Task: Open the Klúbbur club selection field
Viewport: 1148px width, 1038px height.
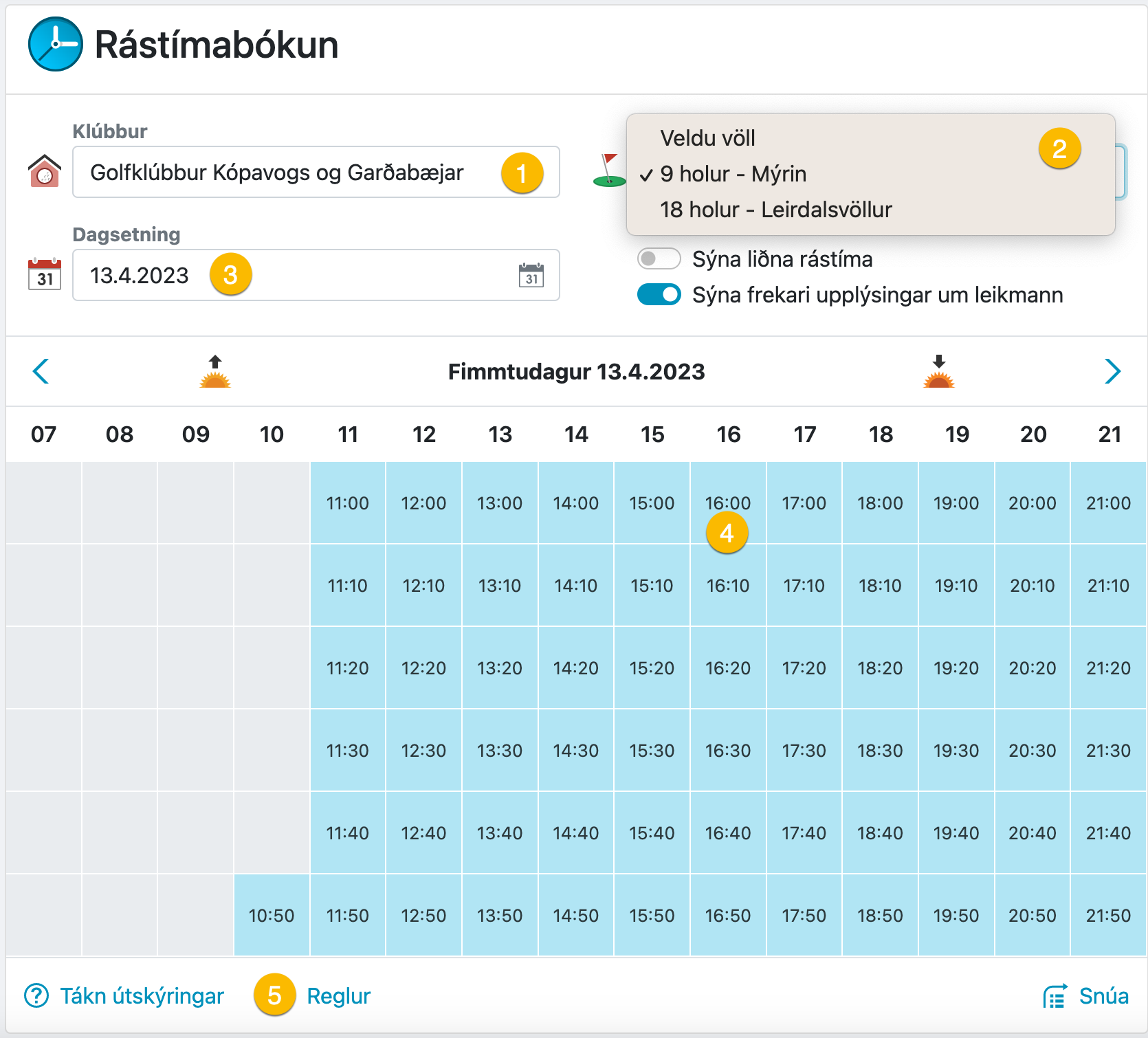Action: pos(316,172)
